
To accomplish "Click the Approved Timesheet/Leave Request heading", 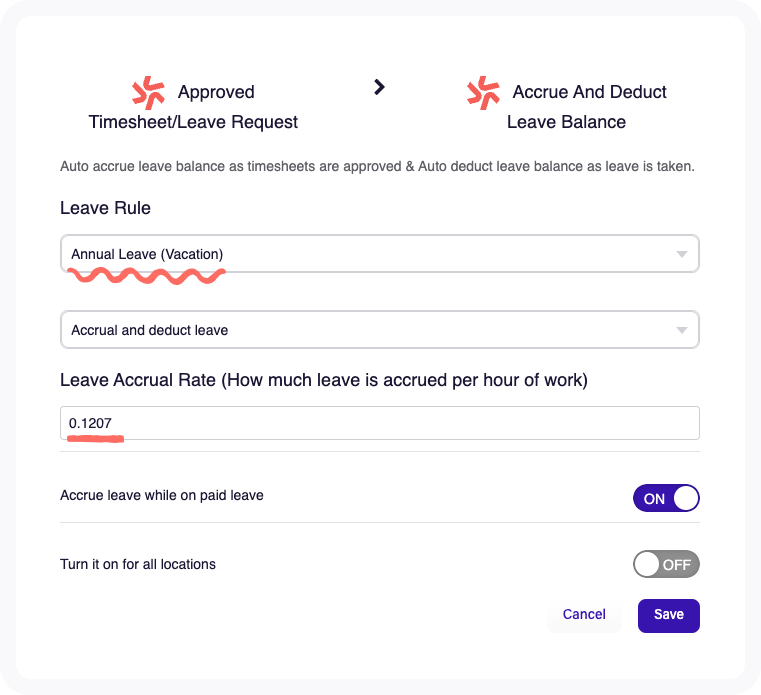I will pyautogui.click(x=193, y=107).
